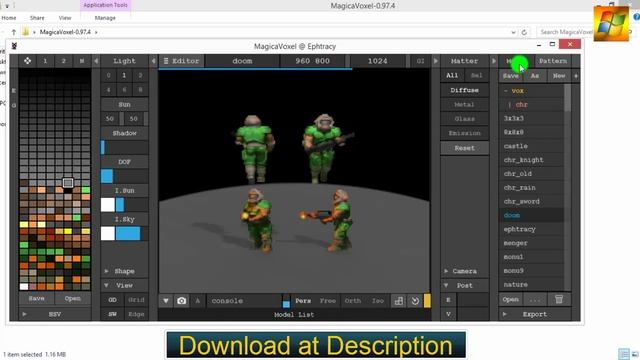Collapse the View section
This screenshot has height=360, width=640.
point(124,285)
